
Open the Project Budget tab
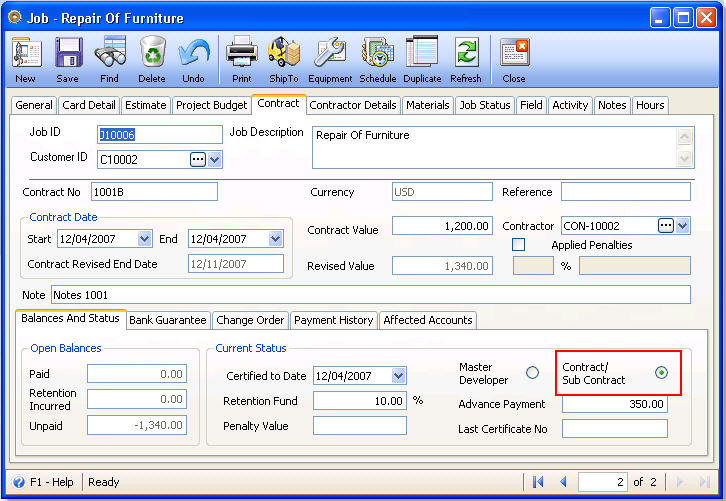point(212,105)
